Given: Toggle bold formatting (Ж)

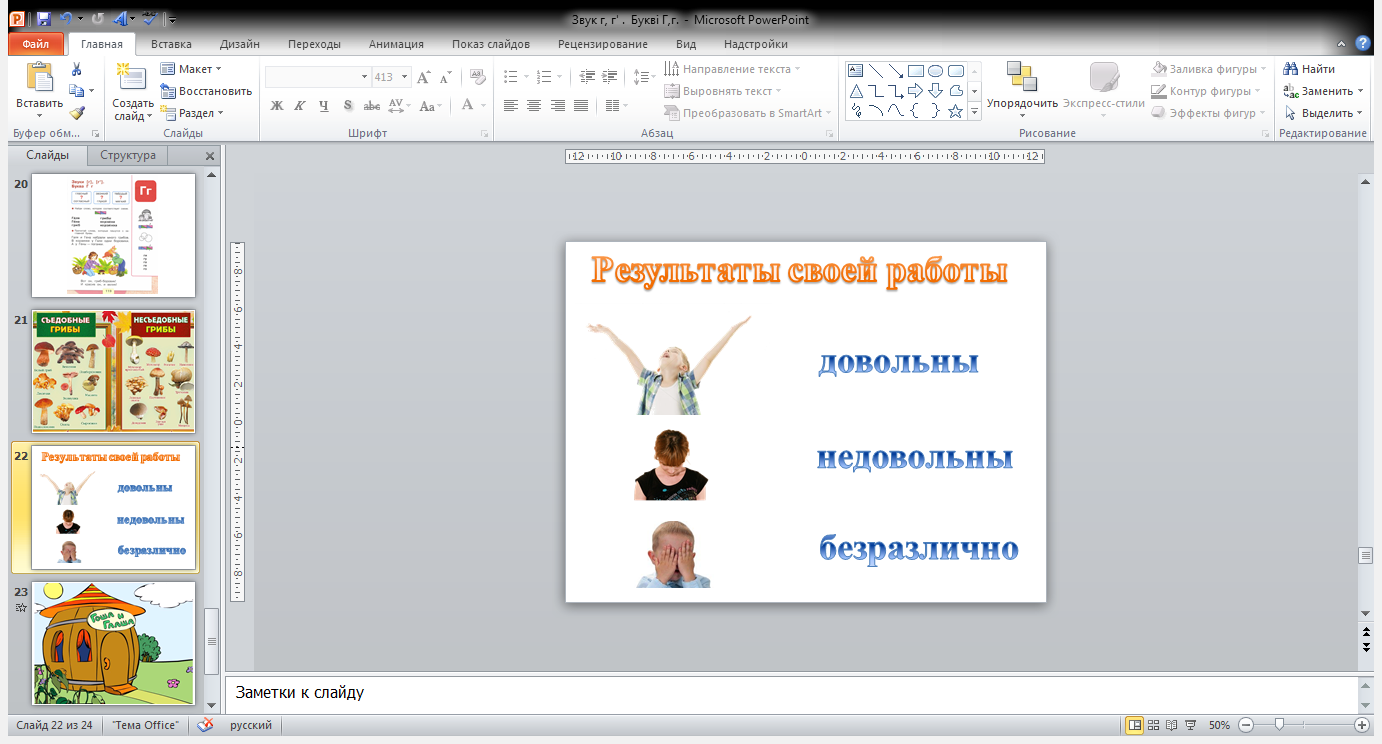Looking at the screenshot, I should tap(277, 105).
